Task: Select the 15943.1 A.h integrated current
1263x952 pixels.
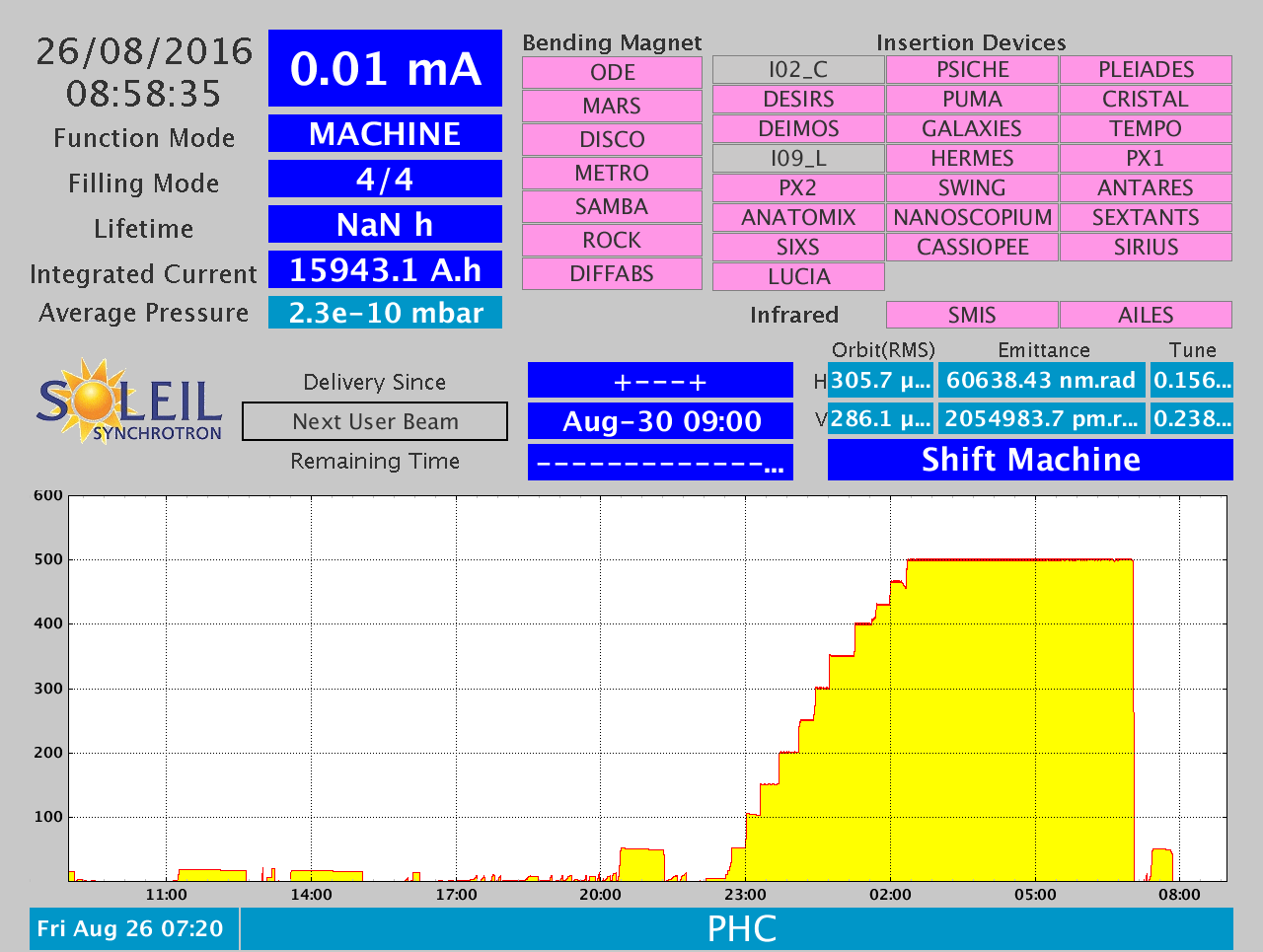Action: tap(385, 269)
